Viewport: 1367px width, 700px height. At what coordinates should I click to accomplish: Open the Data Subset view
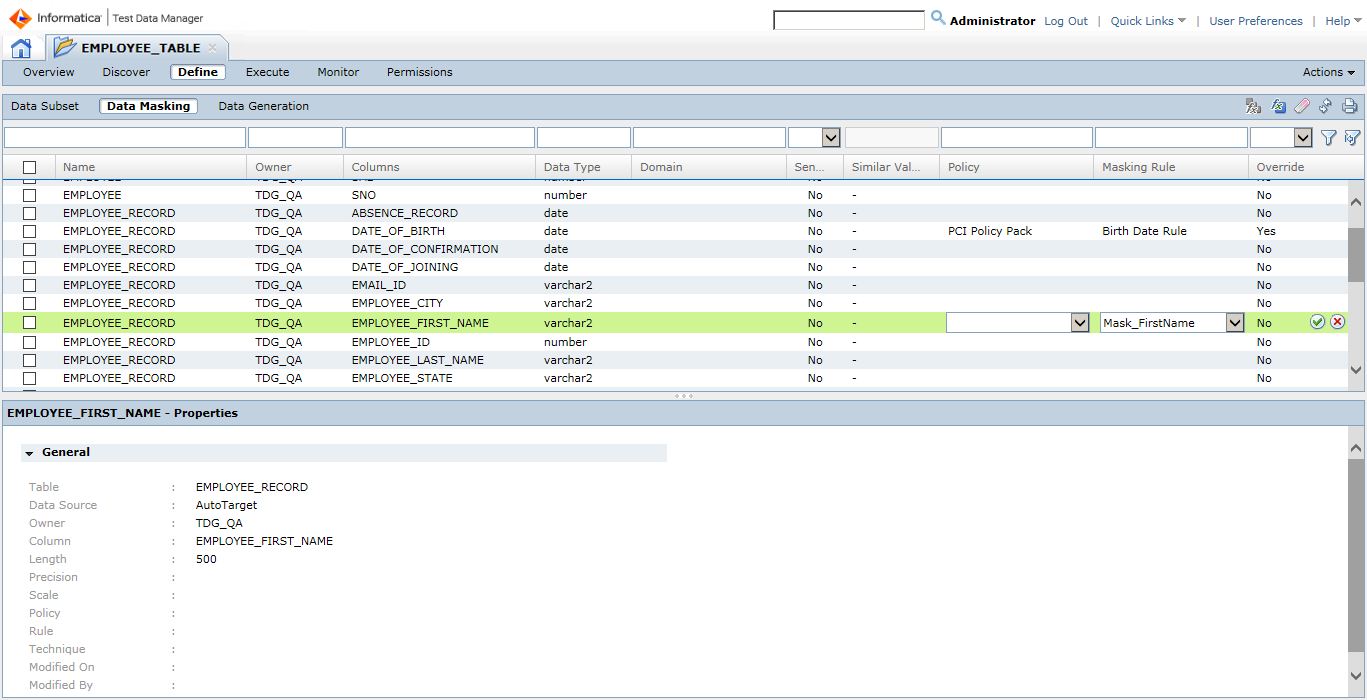(x=45, y=106)
